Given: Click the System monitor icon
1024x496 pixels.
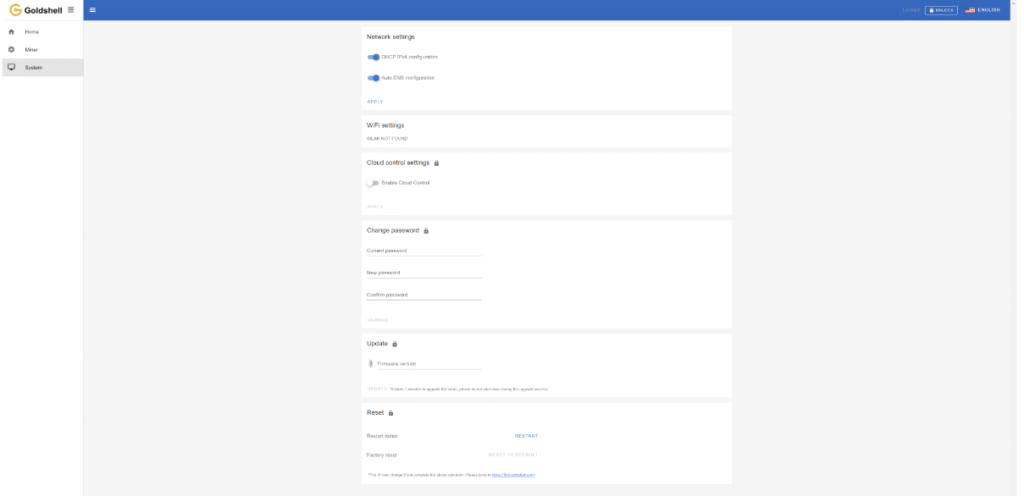Looking at the screenshot, I should click(x=11, y=67).
